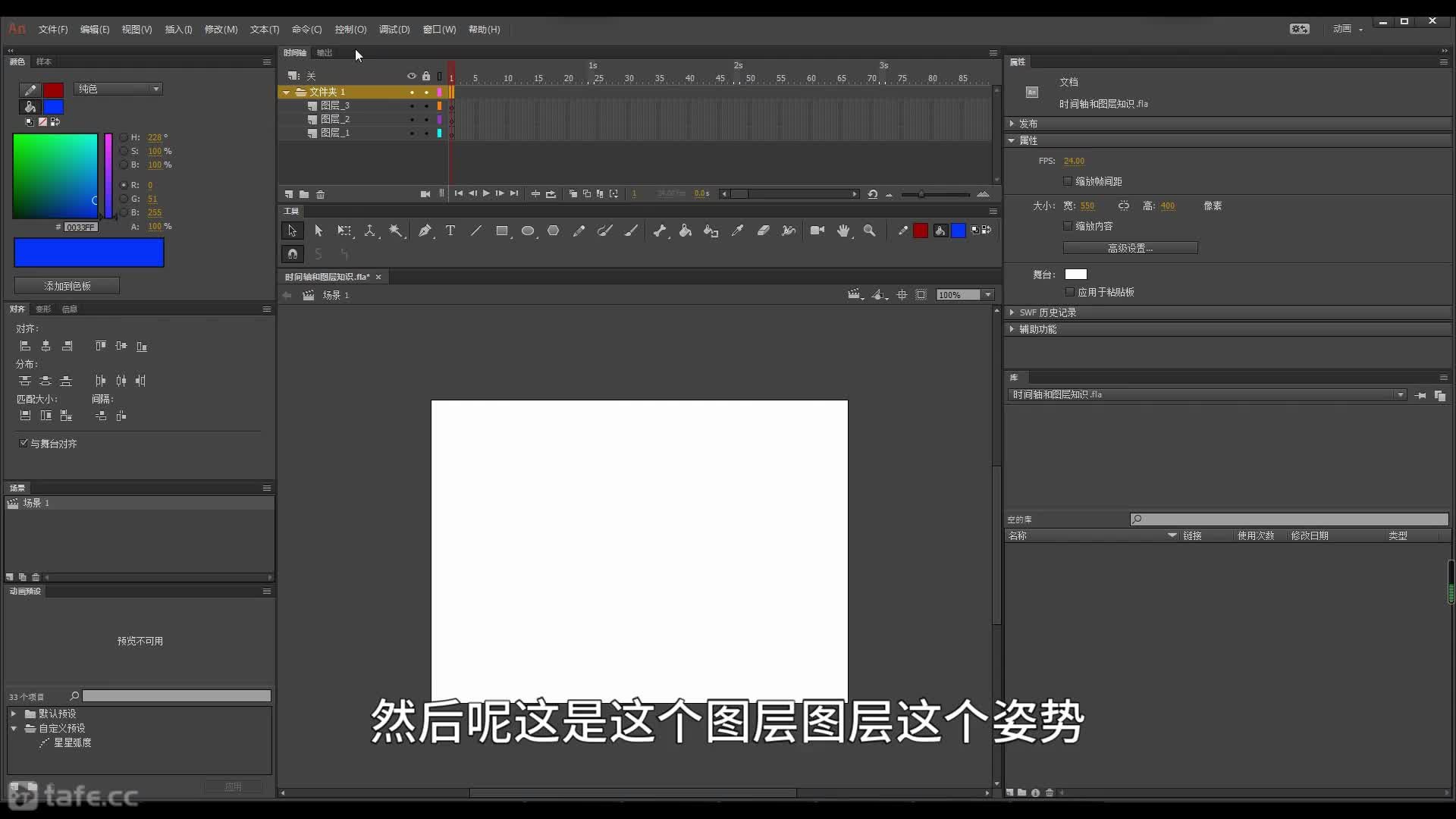
Task: Click the timeline new folder icon
Action: point(304,194)
